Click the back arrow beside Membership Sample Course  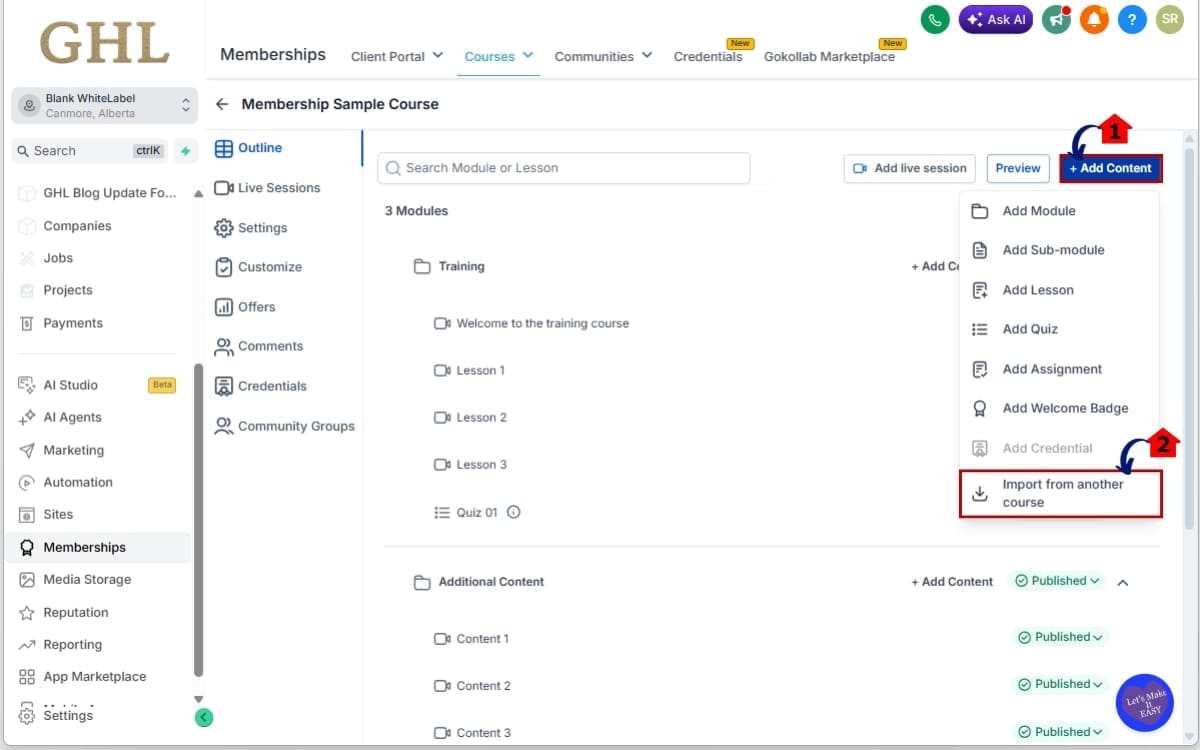(222, 104)
